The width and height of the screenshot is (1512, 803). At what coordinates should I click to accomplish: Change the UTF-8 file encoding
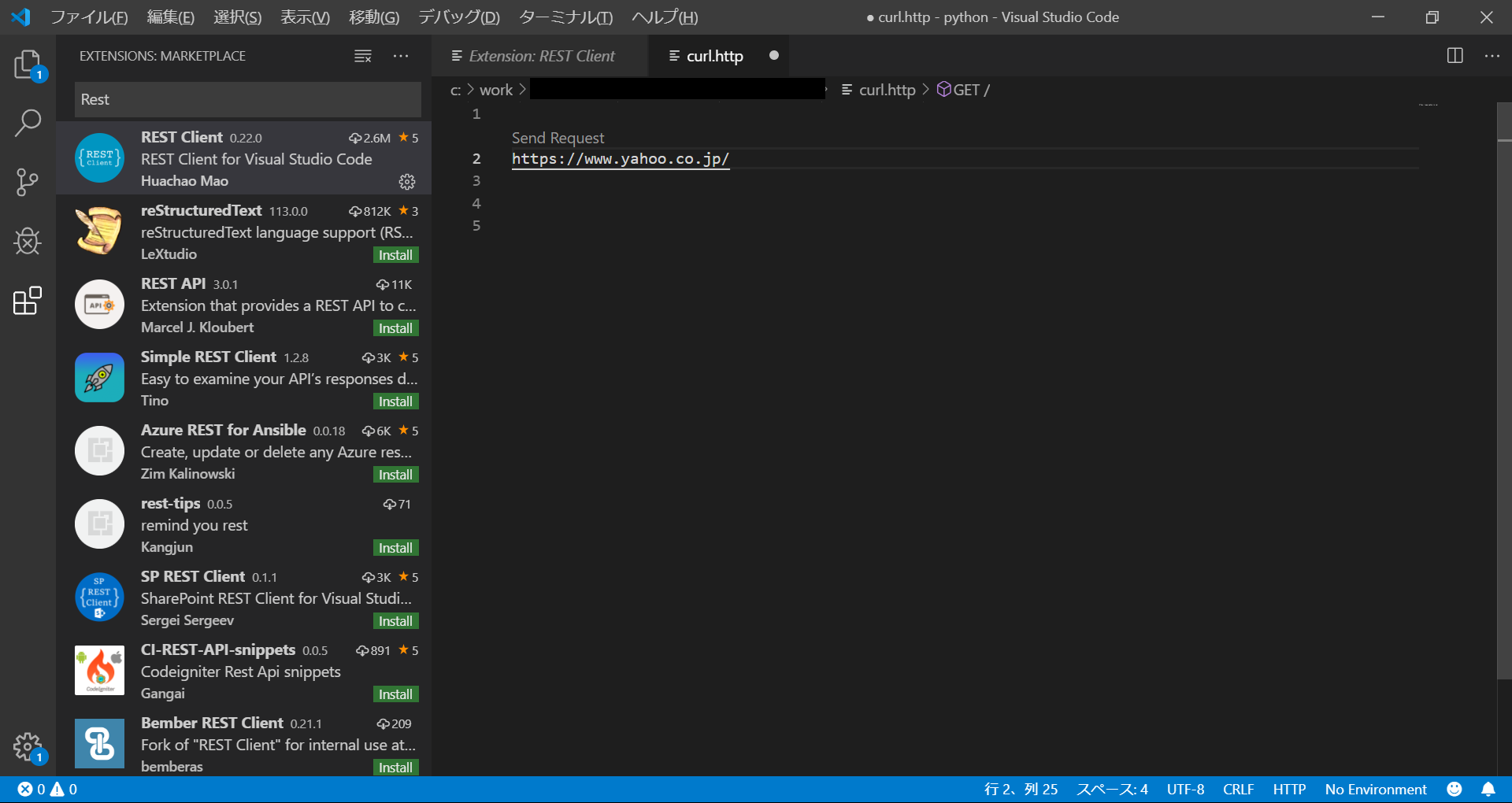pyautogui.click(x=1185, y=789)
